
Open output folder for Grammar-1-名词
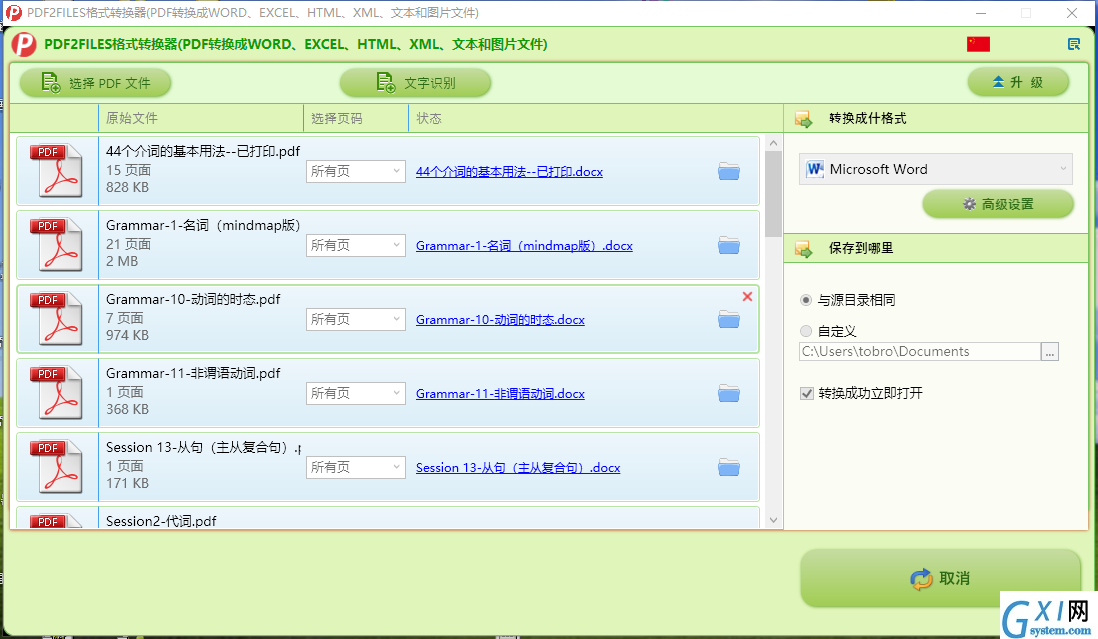(x=729, y=246)
